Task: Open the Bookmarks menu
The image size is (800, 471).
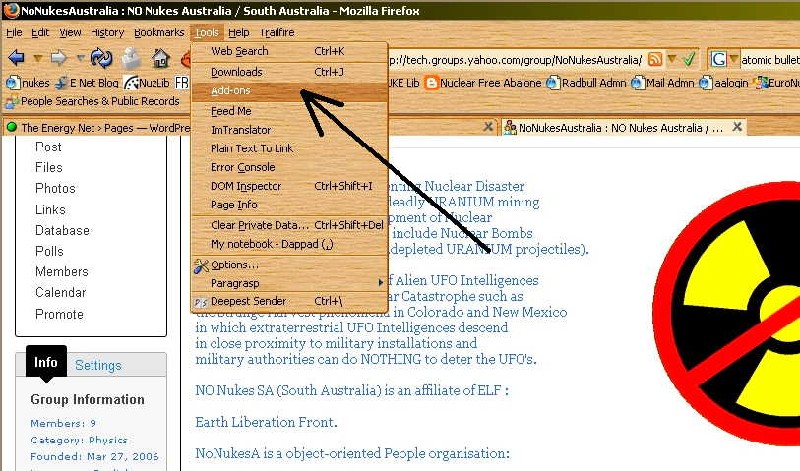Action: pyautogui.click(x=159, y=32)
